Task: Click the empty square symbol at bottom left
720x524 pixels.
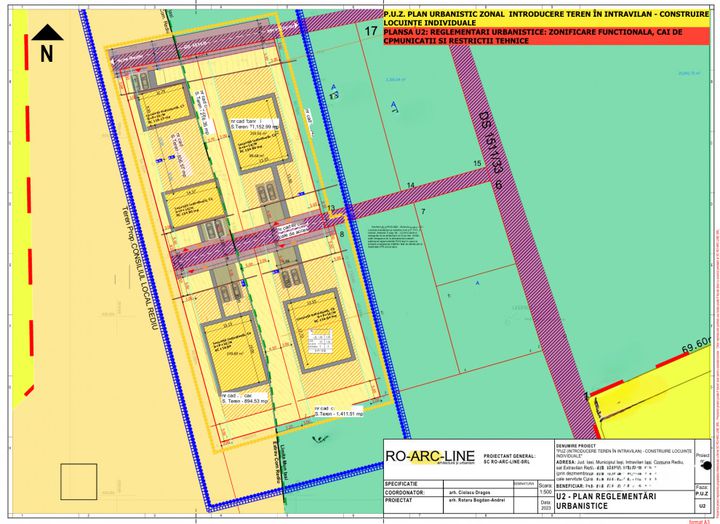Action: 79,481
